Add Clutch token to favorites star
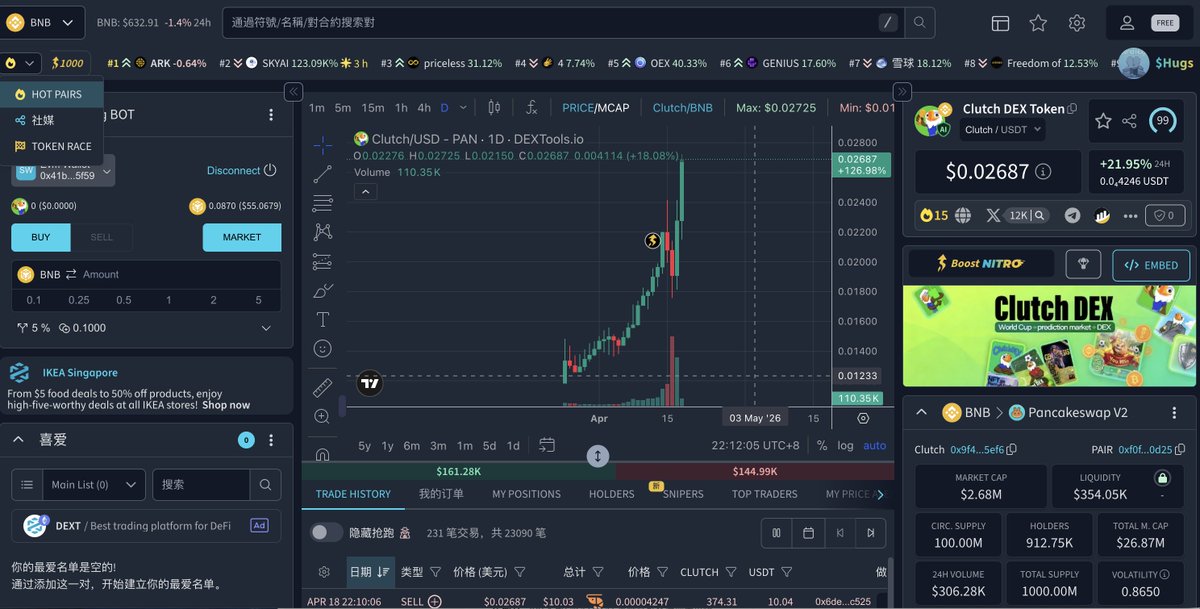Image resolution: width=1200 pixels, height=609 pixels. click(x=1103, y=121)
